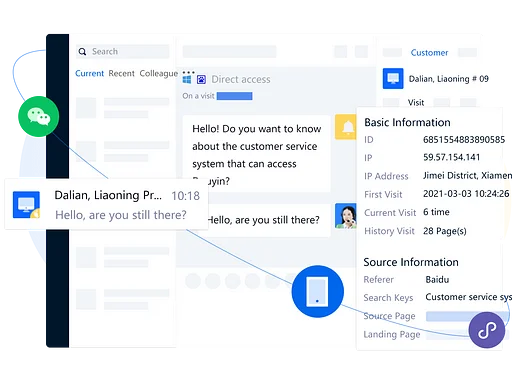Click the agent reply 'Hello, are you still there?' bubble

[263, 220]
